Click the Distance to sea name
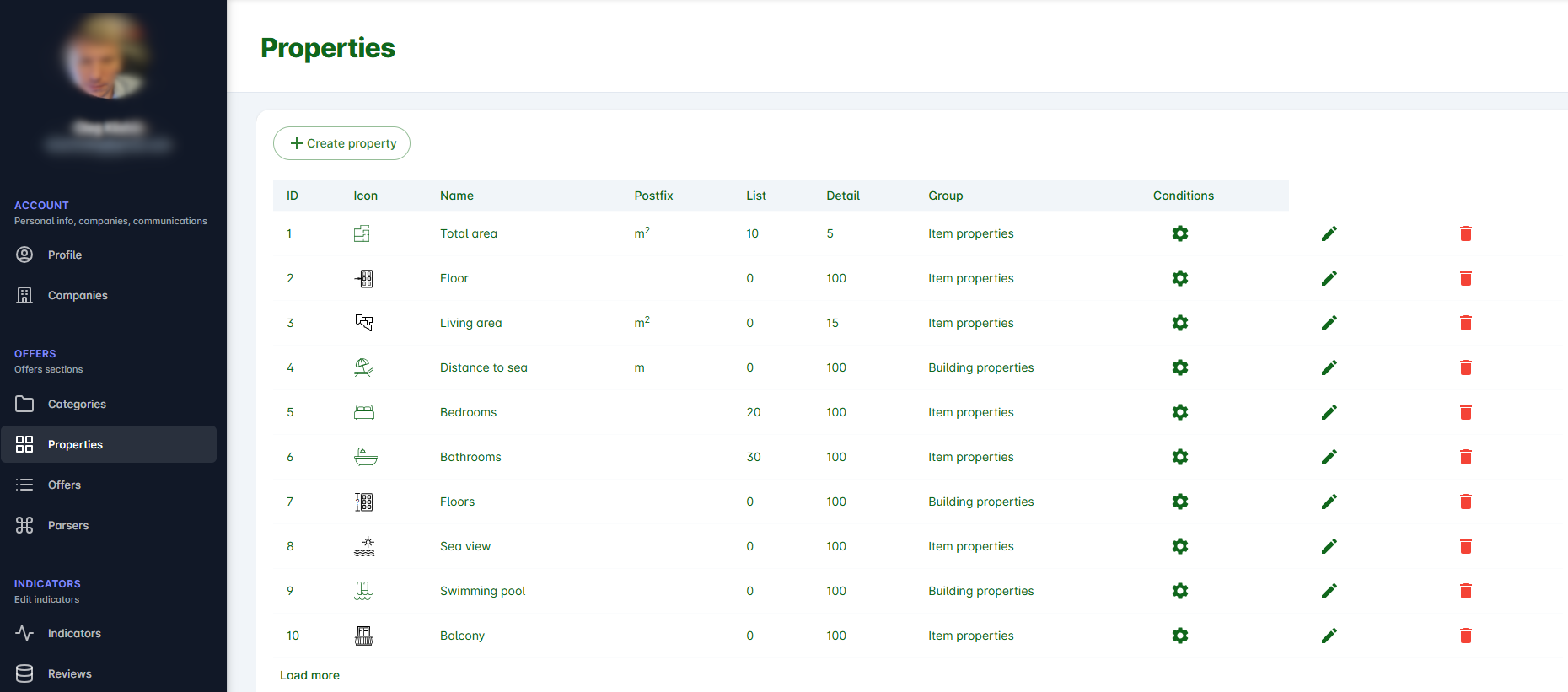1568x692 pixels. click(x=484, y=367)
